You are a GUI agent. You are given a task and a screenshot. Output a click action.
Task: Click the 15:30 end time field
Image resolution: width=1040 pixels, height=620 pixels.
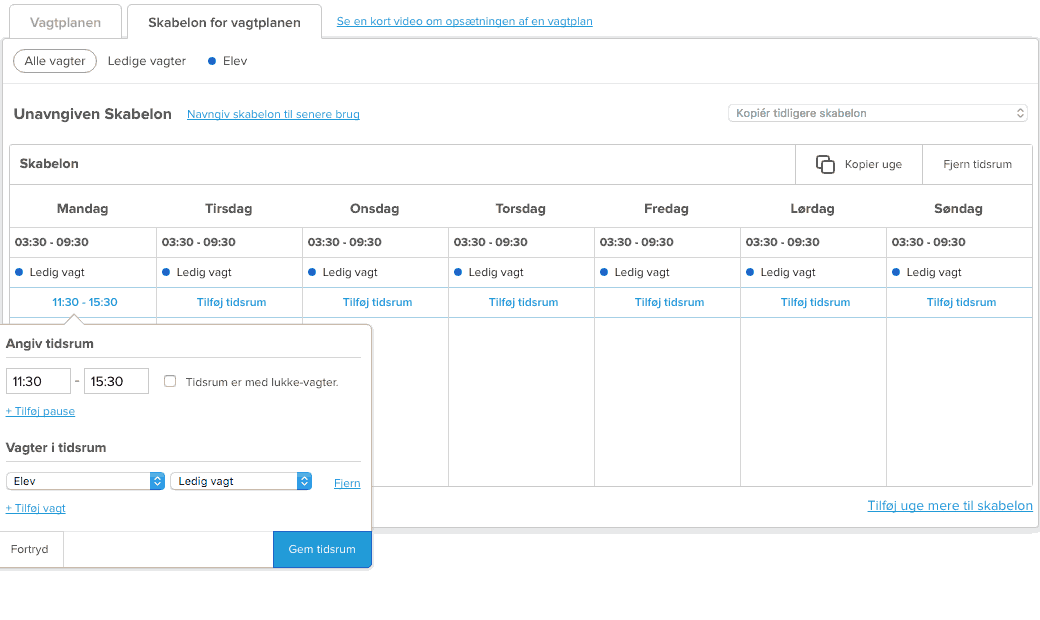(116, 381)
